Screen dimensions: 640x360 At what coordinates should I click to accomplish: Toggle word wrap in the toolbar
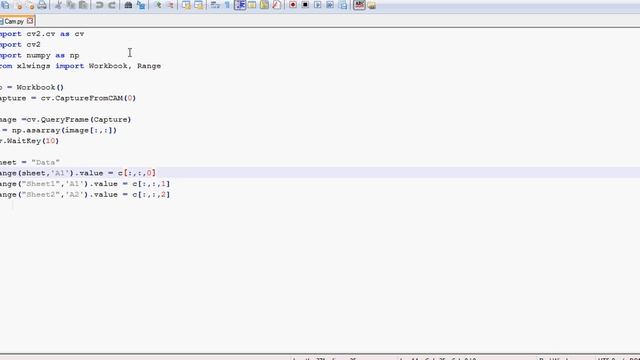[215, 5]
